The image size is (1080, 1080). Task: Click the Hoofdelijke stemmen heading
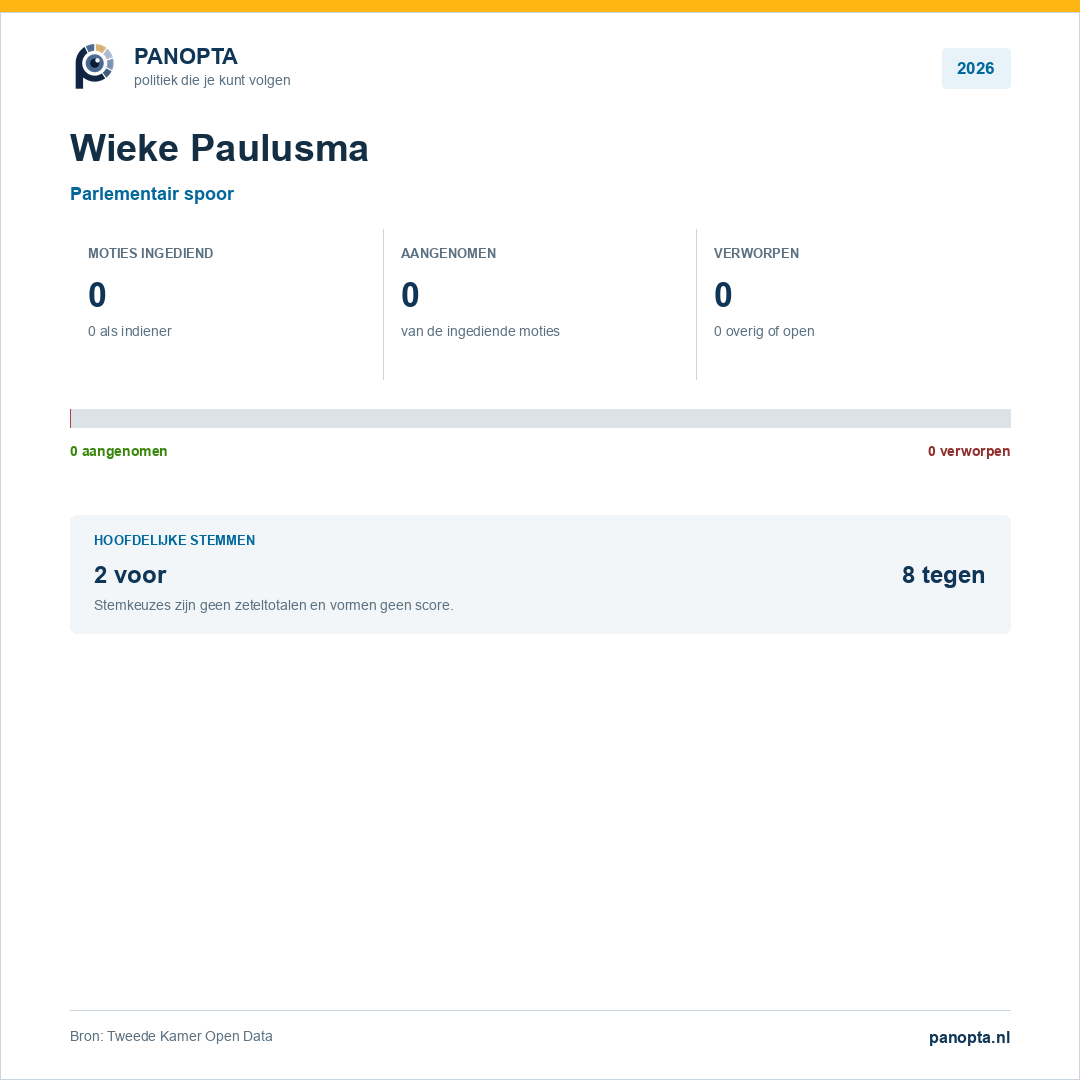pos(174,540)
